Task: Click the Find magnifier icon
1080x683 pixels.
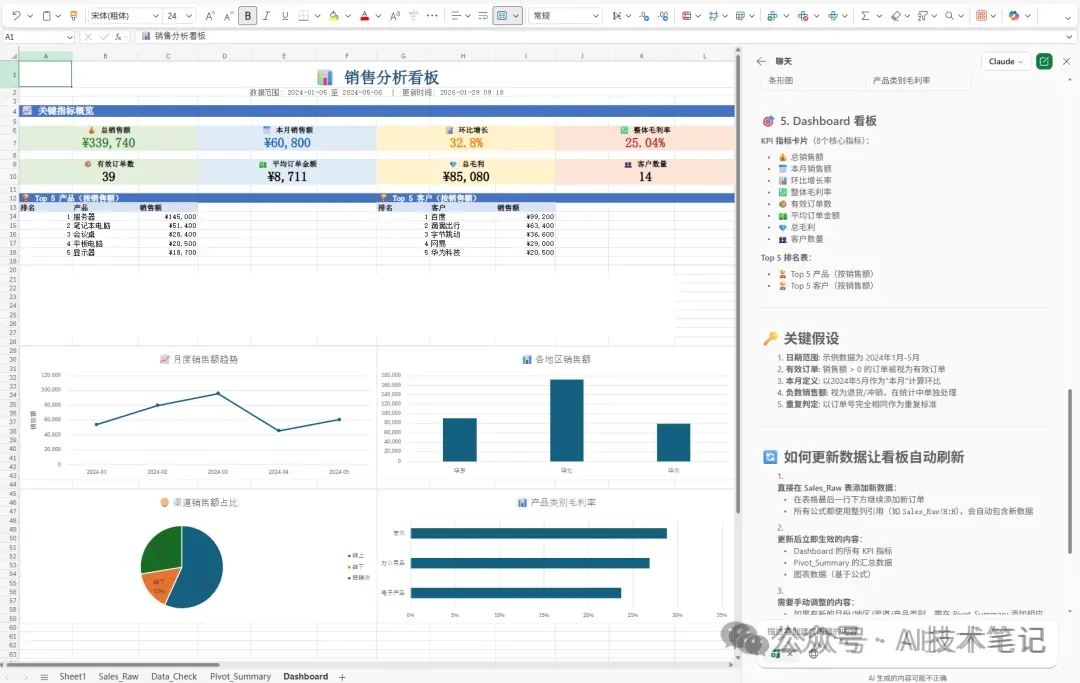Action: pyautogui.click(x=950, y=15)
